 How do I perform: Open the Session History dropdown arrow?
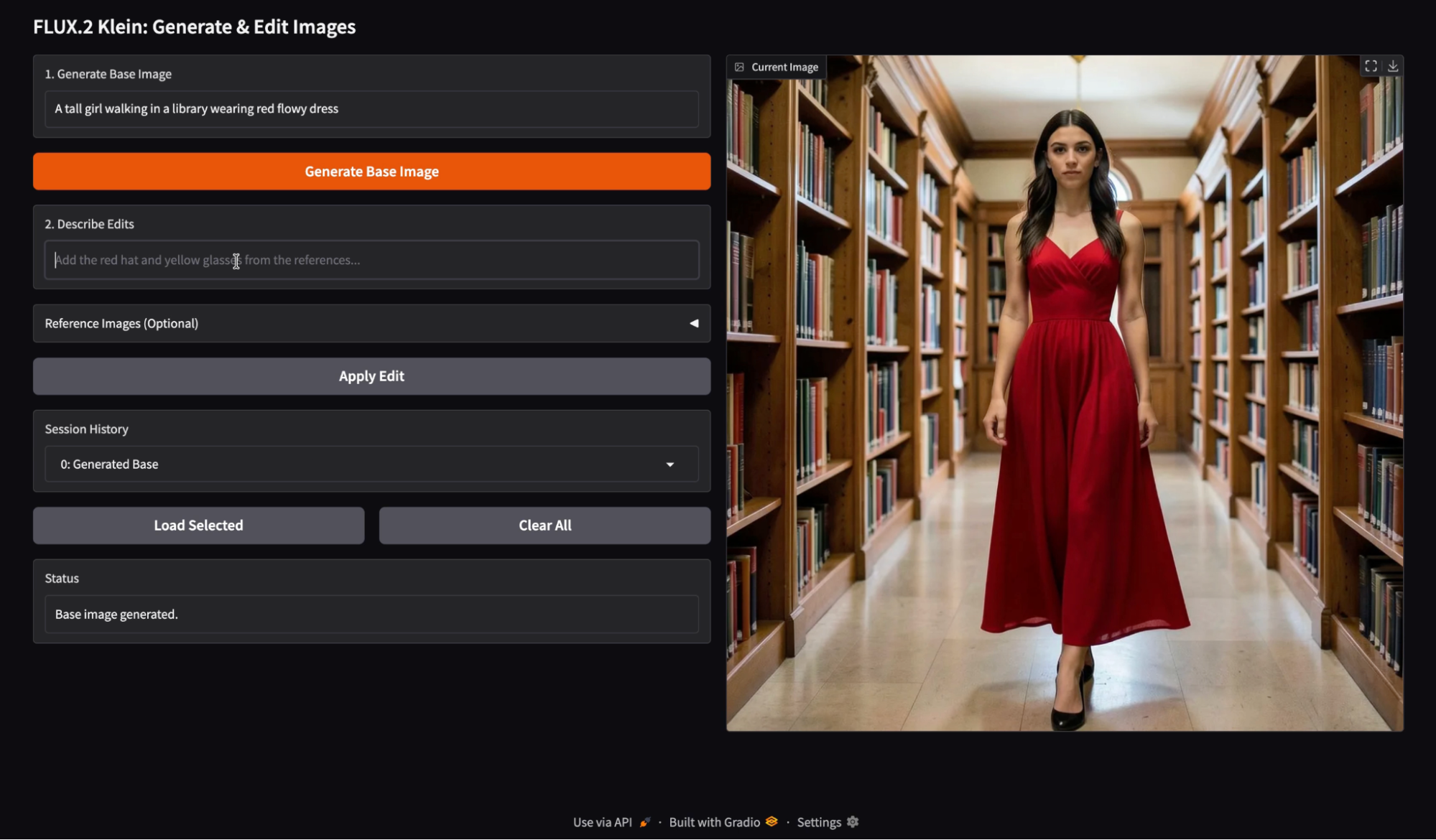point(670,465)
